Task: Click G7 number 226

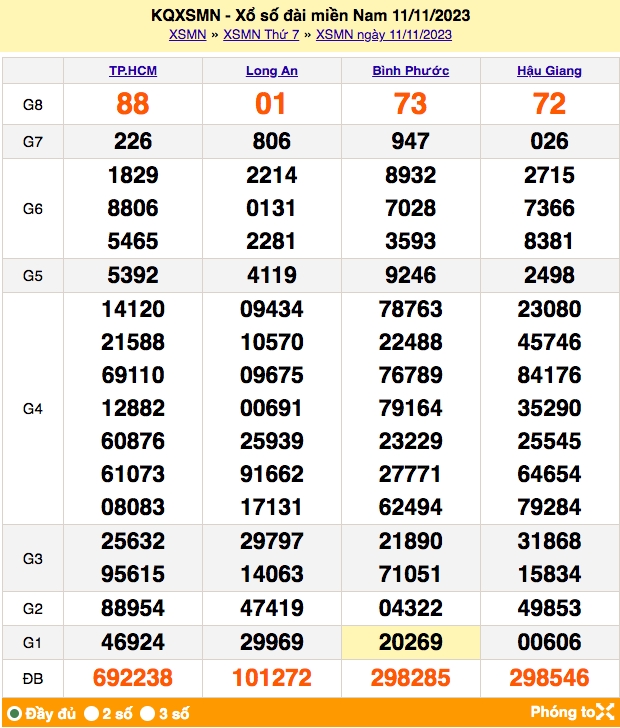Action: point(133,141)
